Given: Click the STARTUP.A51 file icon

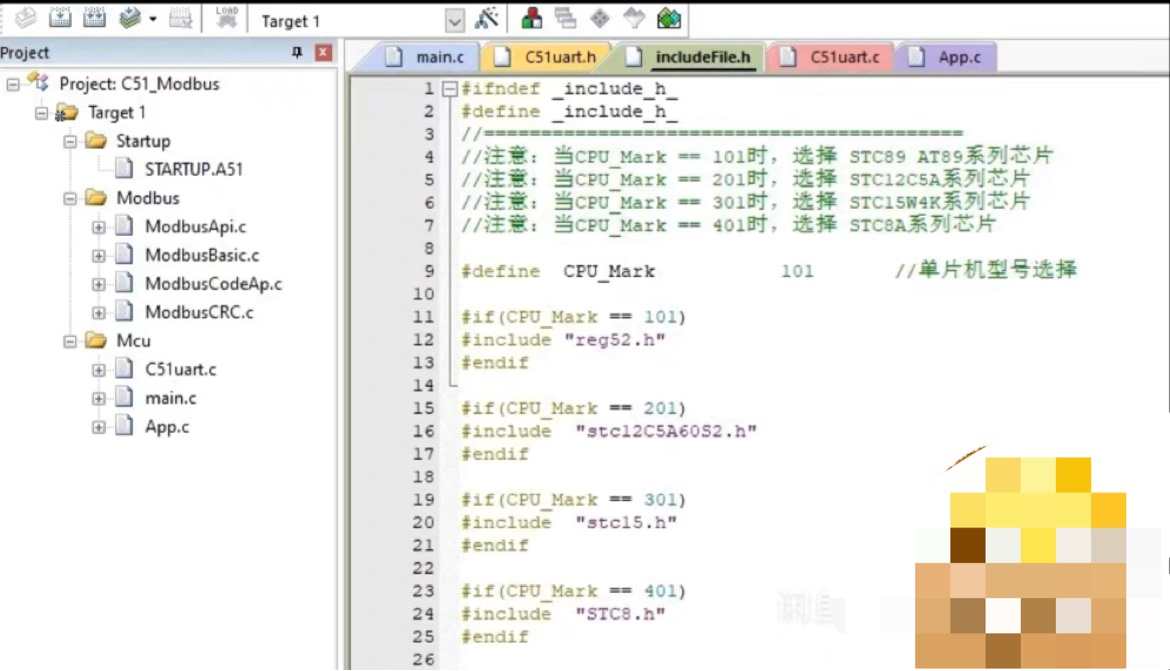Looking at the screenshot, I should (125, 169).
